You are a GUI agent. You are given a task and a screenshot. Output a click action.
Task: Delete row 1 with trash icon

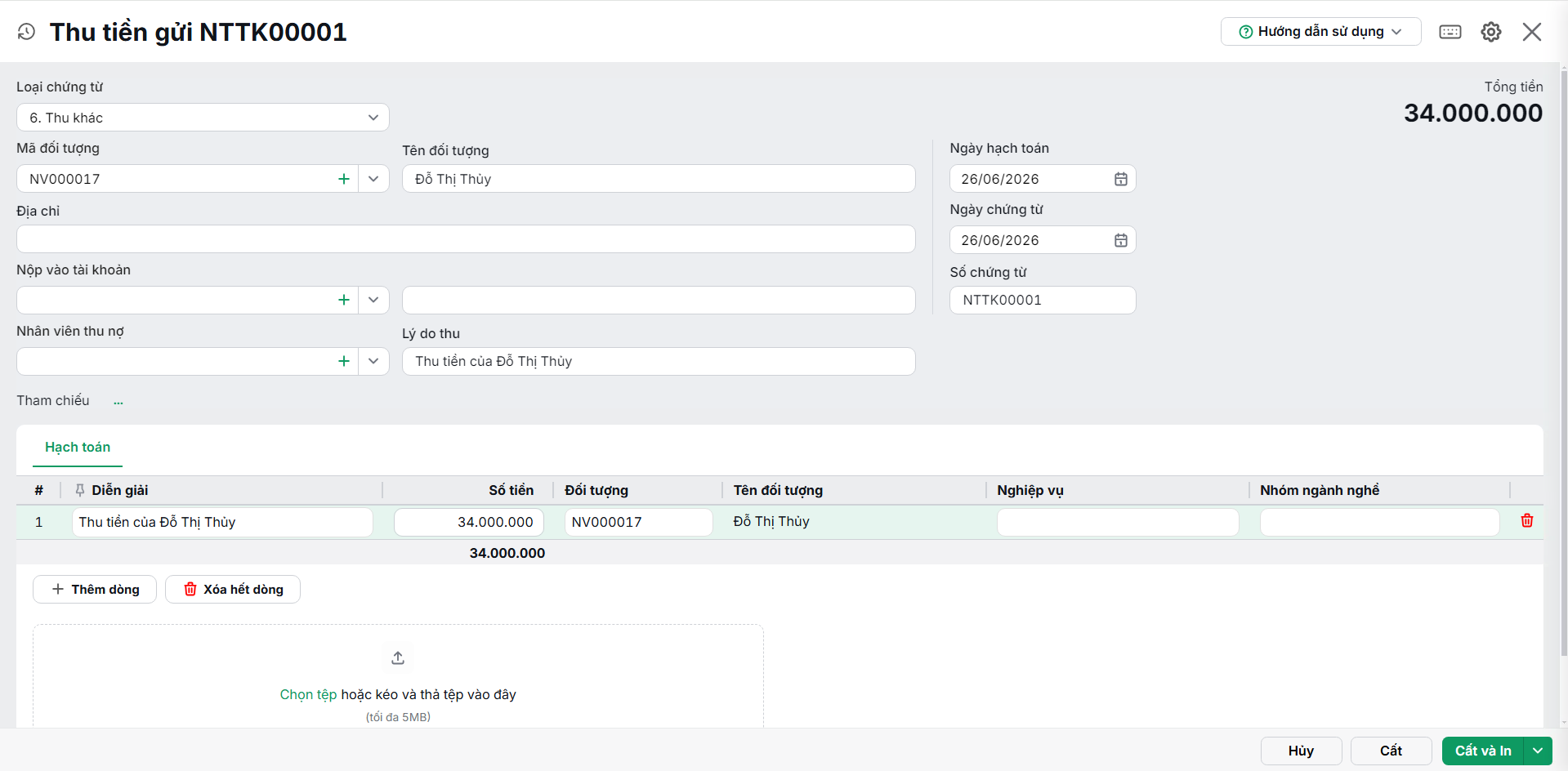pyautogui.click(x=1527, y=520)
